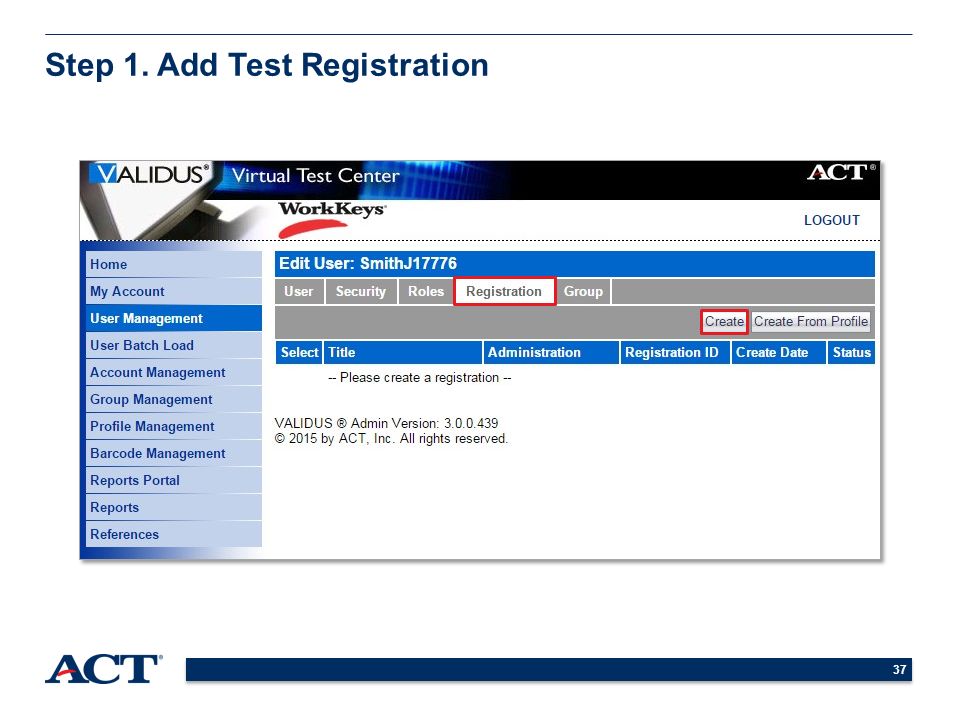Viewport: 960px width, 720px height.
Task: Open the Reports sidebar item
Action: (x=174, y=507)
